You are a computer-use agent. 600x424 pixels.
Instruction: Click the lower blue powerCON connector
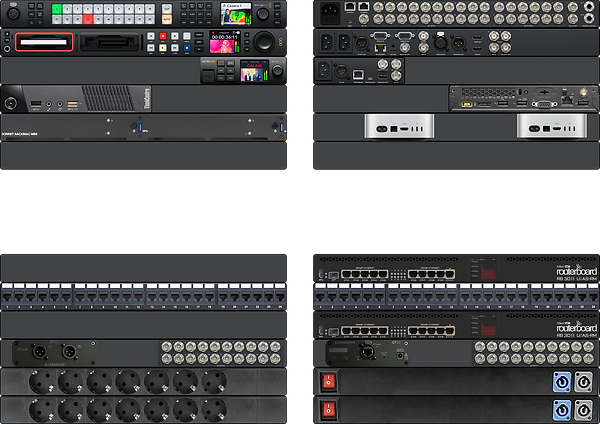pyautogui.click(x=562, y=410)
